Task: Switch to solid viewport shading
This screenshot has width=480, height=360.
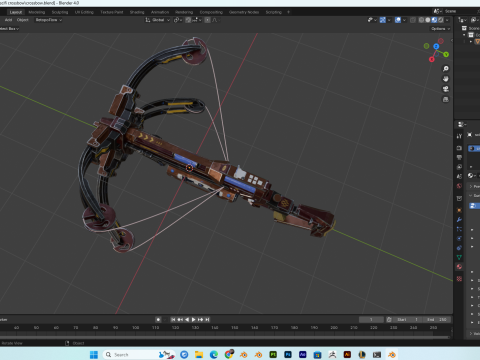Action: coord(428,20)
